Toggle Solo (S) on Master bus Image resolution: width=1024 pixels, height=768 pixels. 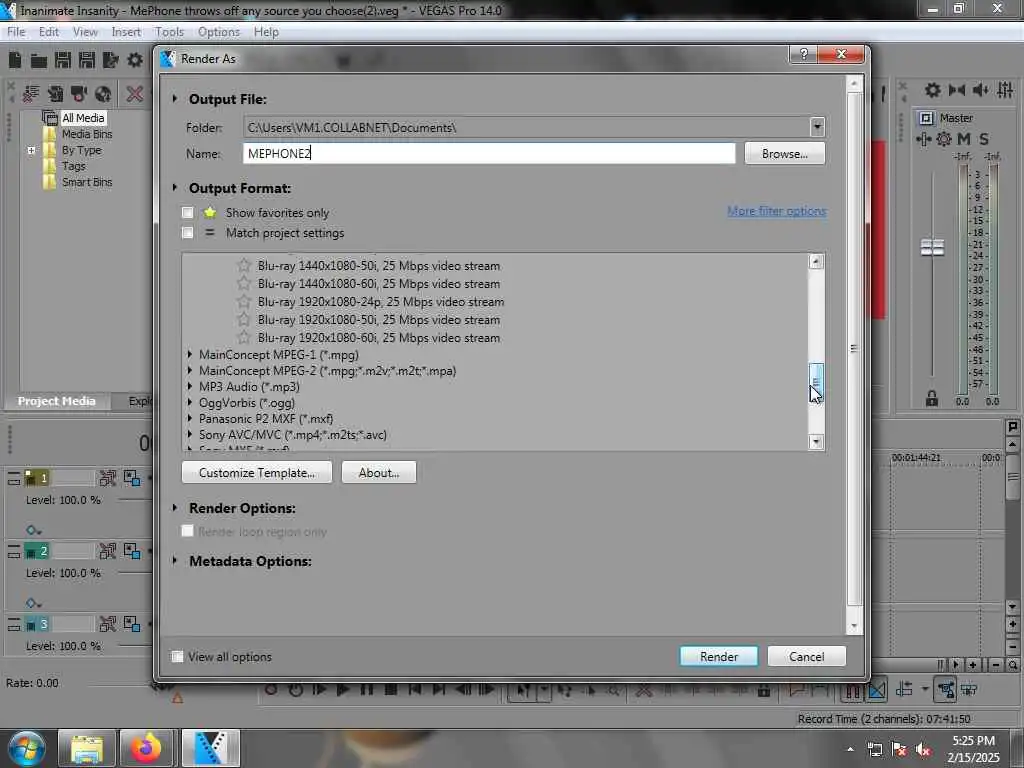984,138
